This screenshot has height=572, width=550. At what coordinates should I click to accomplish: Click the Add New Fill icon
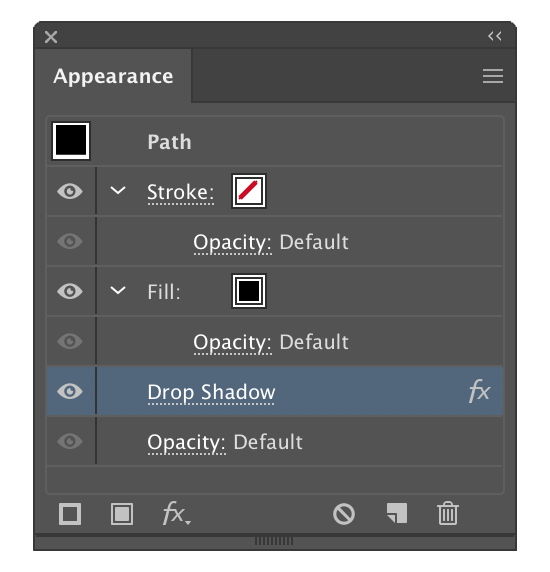122,514
